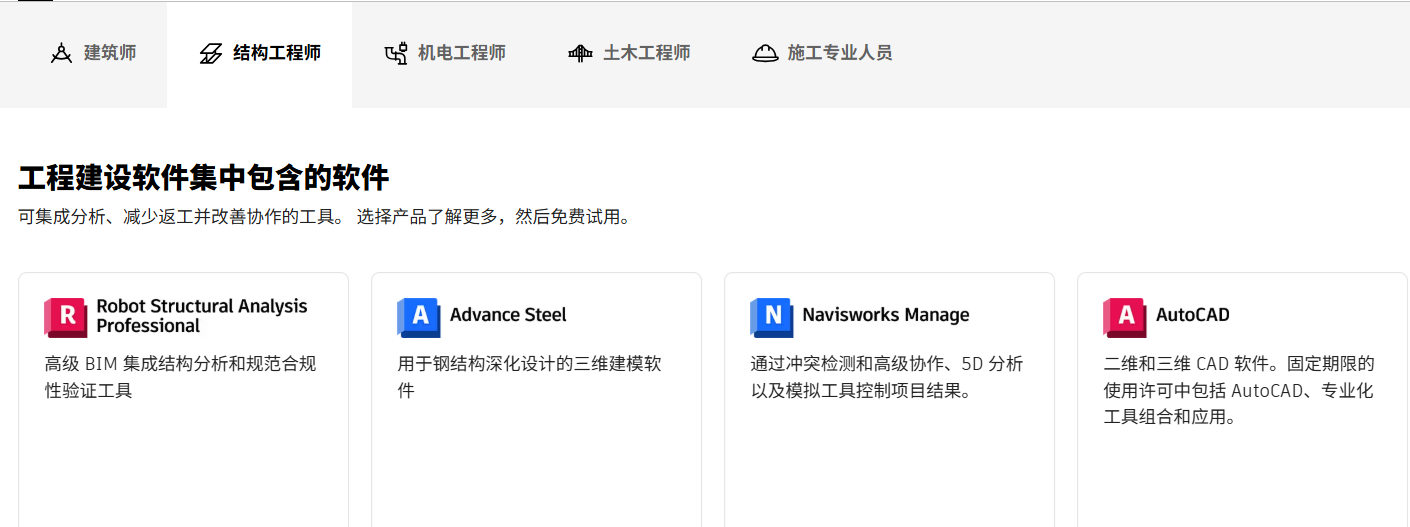Click the construction hard hat icon
The height and width of the screenshot is (527, 1410).
pos(765,54)
